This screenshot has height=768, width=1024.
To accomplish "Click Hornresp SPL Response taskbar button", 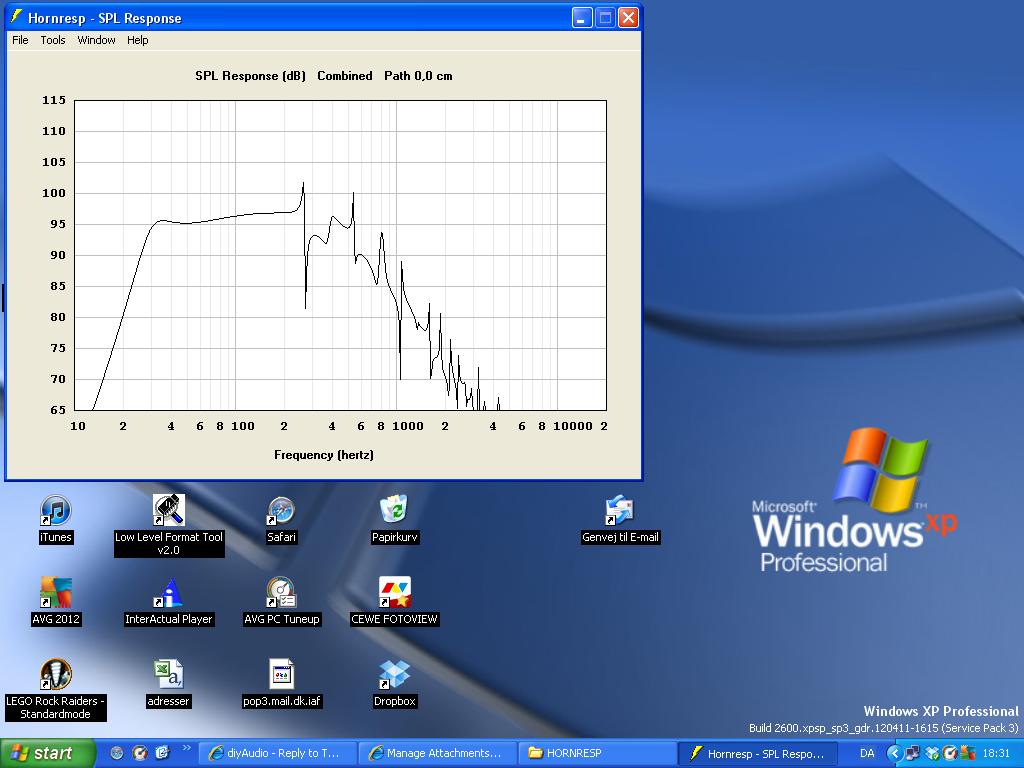I will [x=758, y=754].
